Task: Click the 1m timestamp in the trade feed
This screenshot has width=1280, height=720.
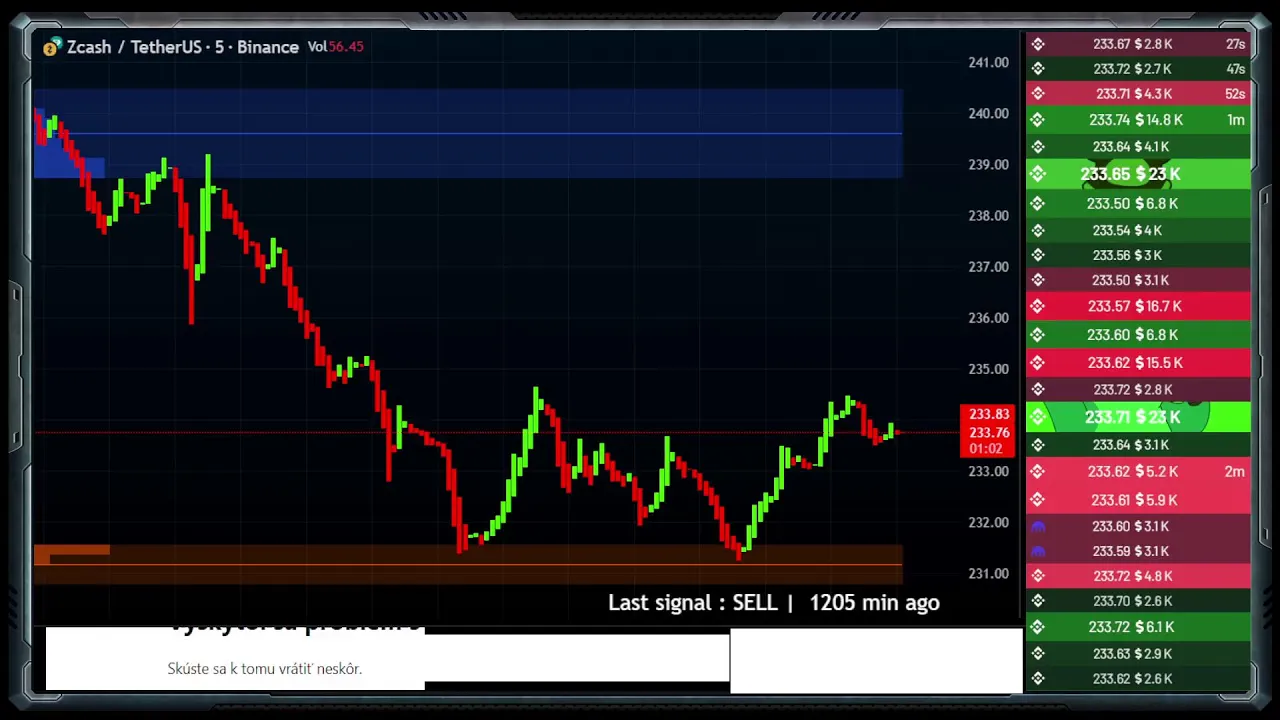Action: coord(1236,120)
